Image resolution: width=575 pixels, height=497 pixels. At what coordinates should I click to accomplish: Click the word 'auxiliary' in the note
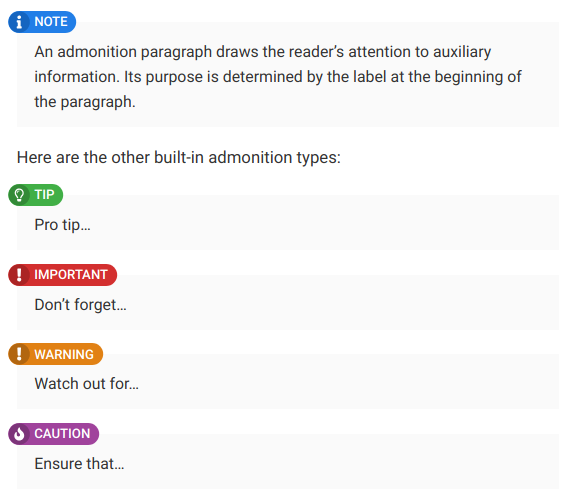point(462,52)
